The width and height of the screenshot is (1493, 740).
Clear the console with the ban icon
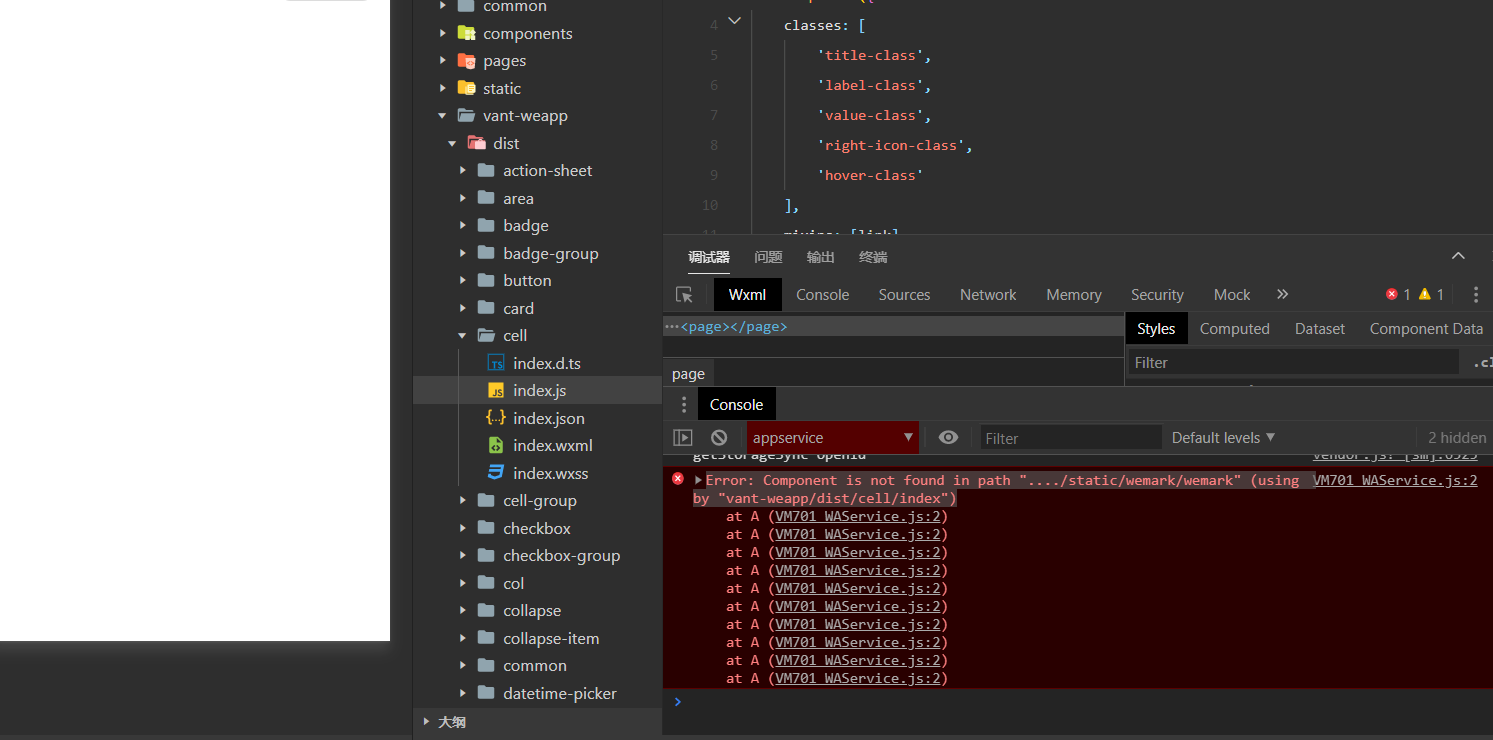(x=719, y=438)
